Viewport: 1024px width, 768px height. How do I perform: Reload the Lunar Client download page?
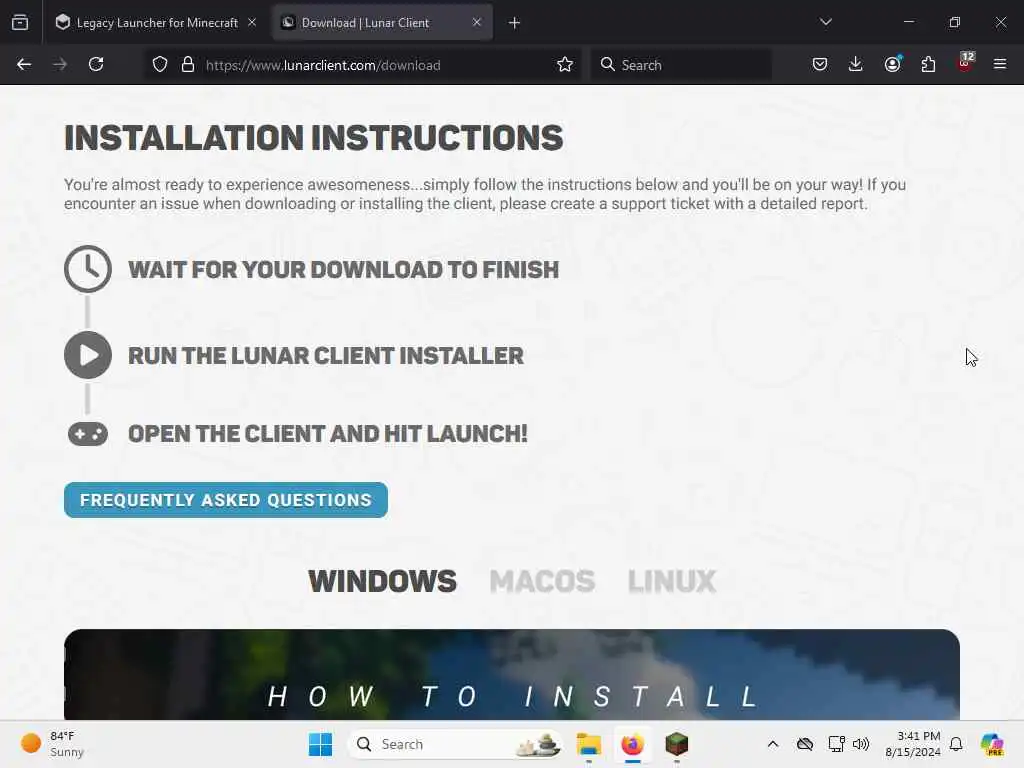96,64
